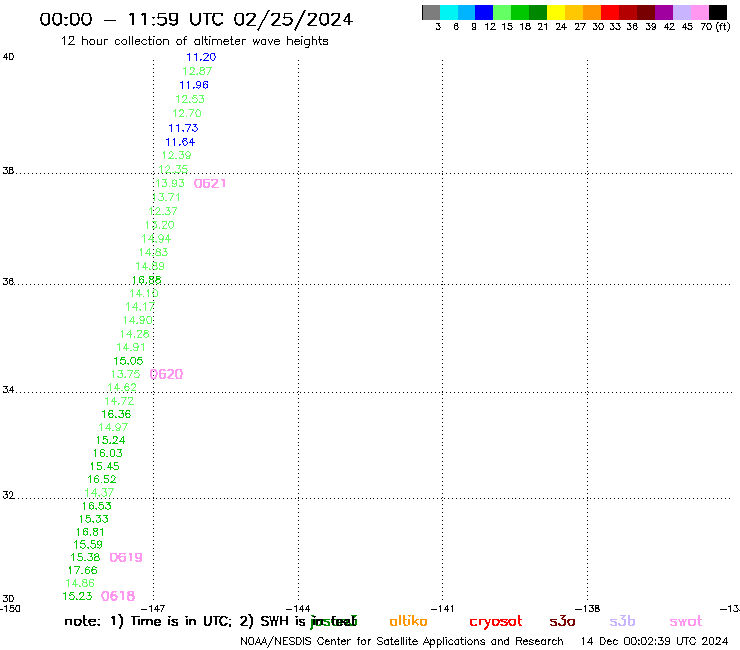
Task: Select the value 14.83
Action: click(153, 253)
